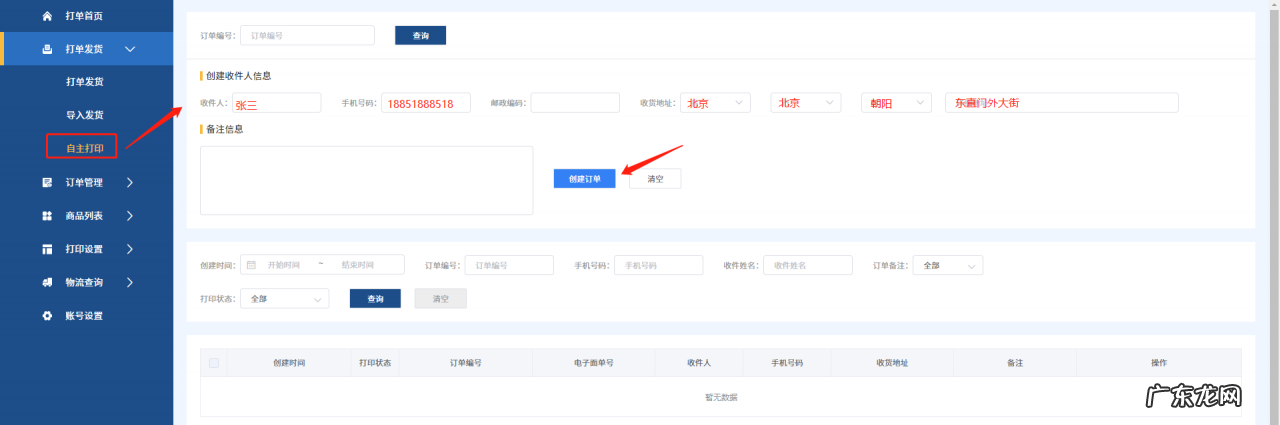Click the 结束时间 date field
The width and height of the screenshot is (1280, 425).
point(357,265)
